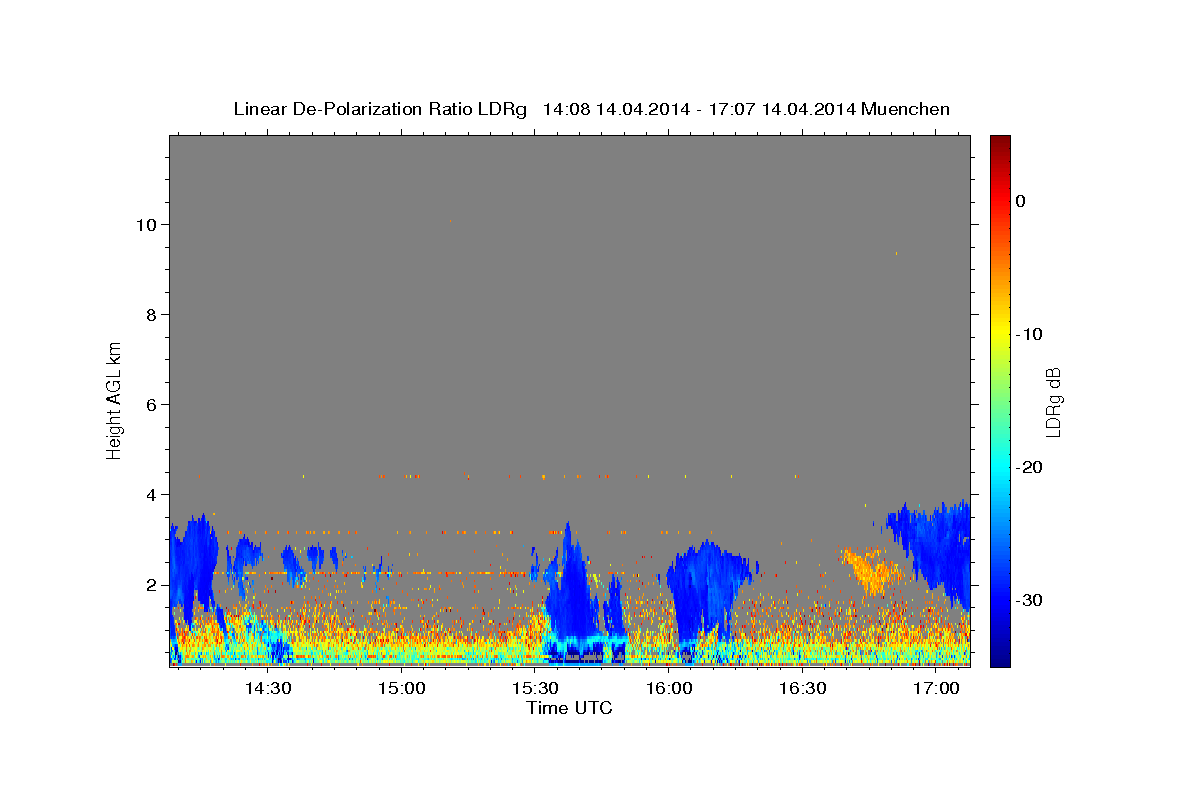The height and width of the screenshot is (800, 1200).
Task: Click the dark red top of colorbar
Action: click(x=1000, y=143)
